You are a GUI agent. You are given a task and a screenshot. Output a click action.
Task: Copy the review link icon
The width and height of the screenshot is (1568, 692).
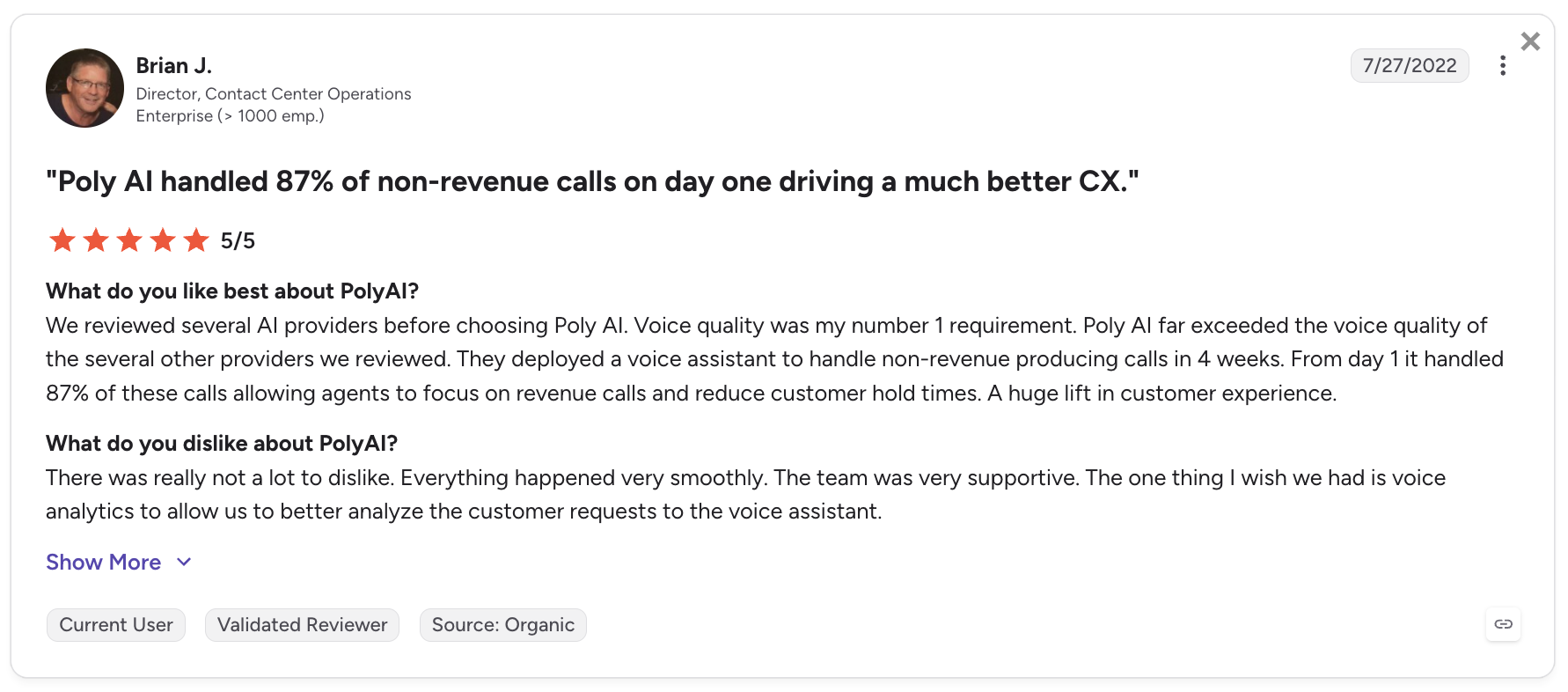(x=1504, y=624)
